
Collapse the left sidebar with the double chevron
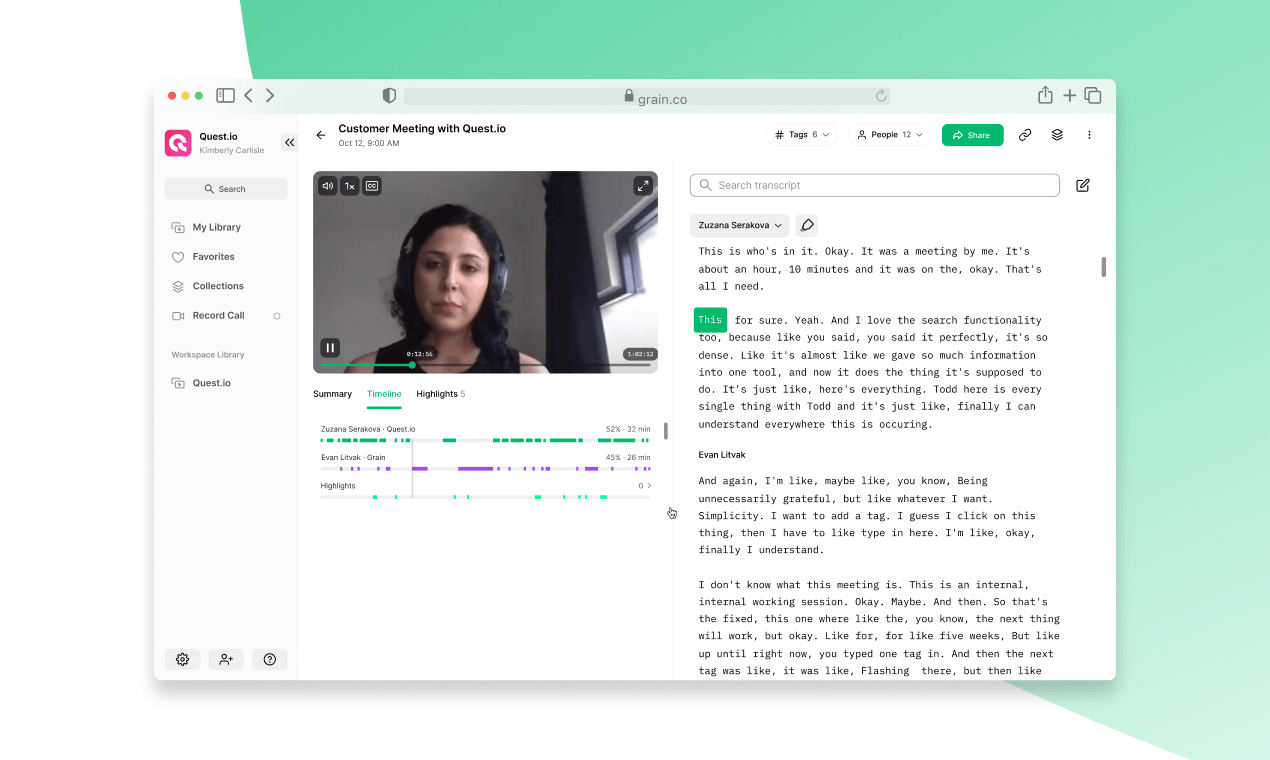coord(289,141)
